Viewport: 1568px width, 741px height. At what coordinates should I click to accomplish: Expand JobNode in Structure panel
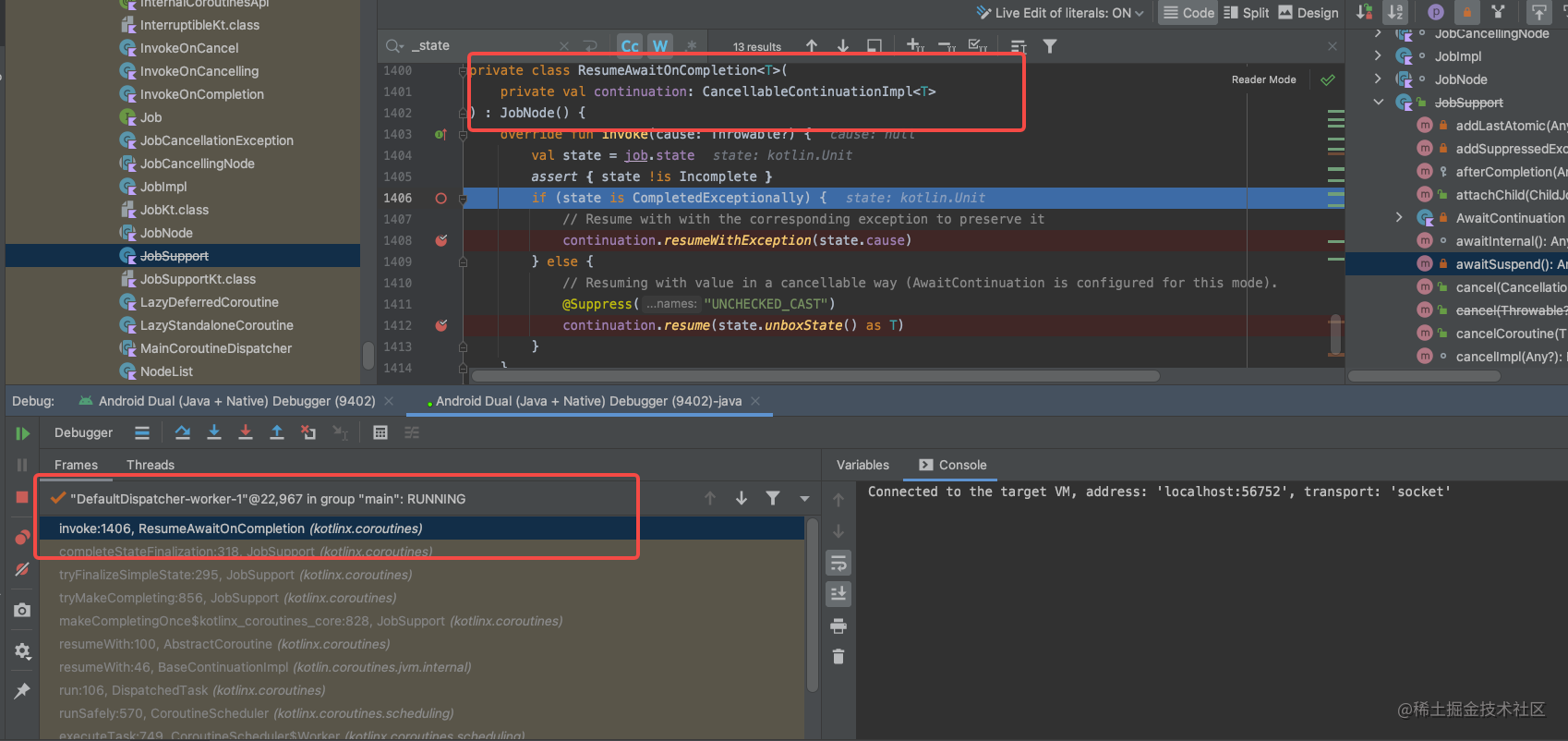1378,79
